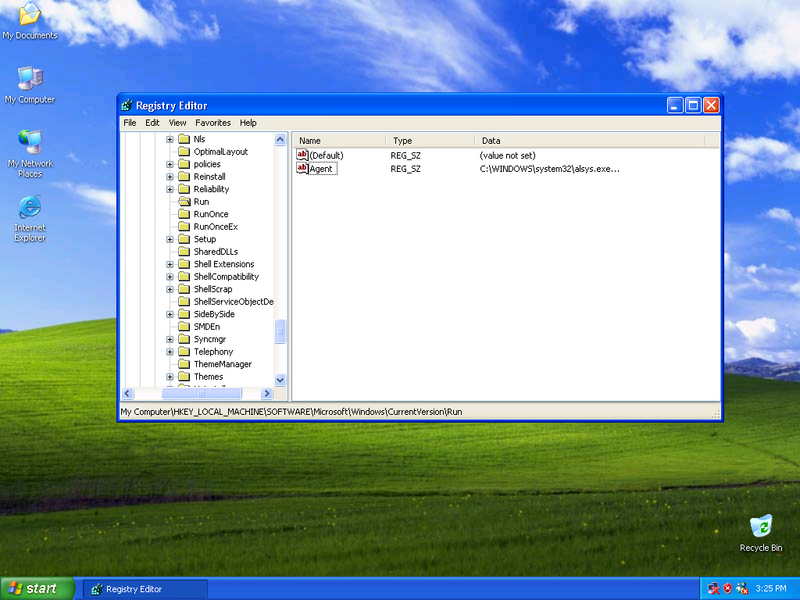Expand the Telephony key node
This screenshot has width=800, height=600.
tap(170, 352)
